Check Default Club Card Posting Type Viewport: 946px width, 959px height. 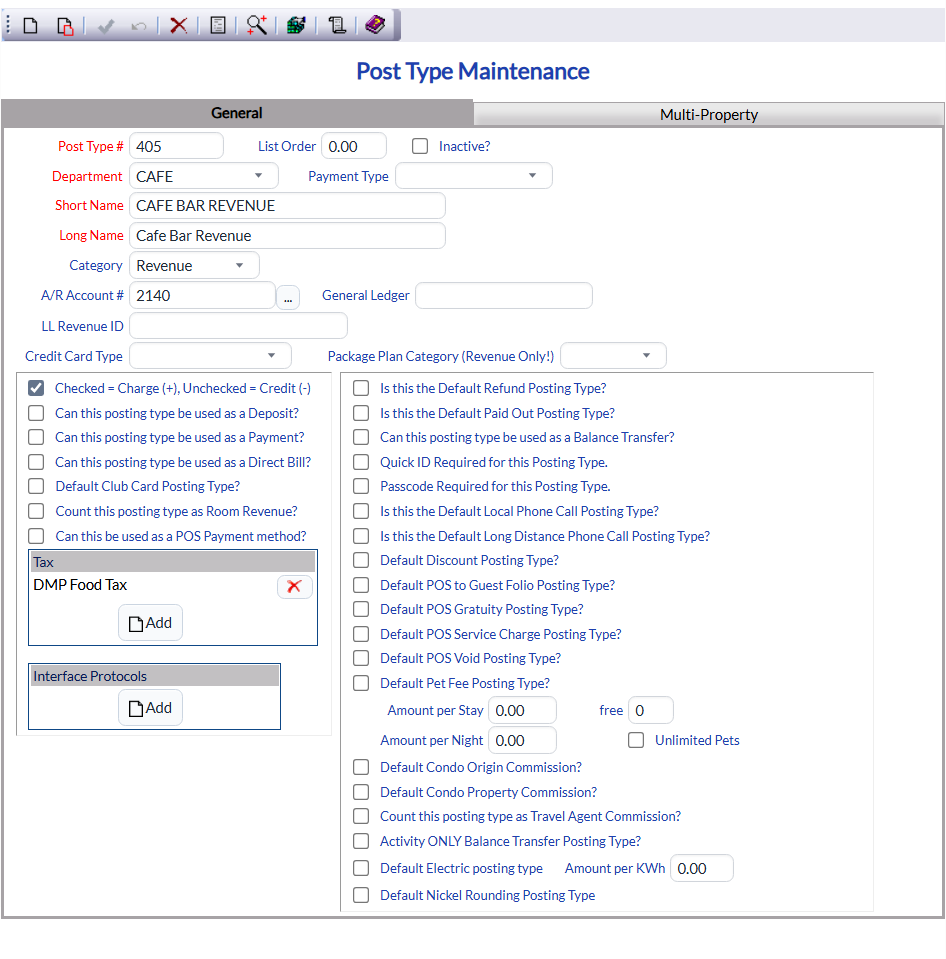36,486
